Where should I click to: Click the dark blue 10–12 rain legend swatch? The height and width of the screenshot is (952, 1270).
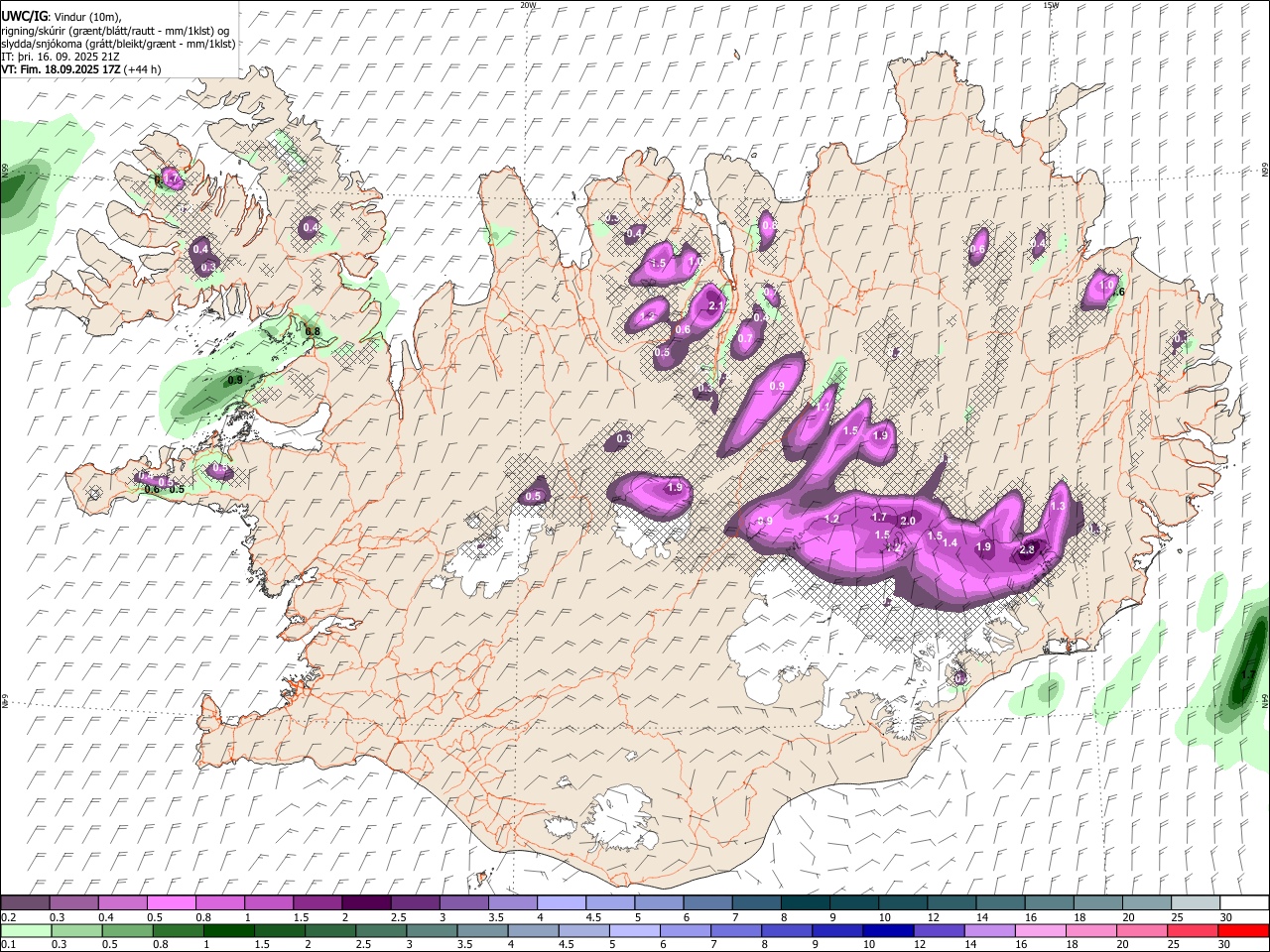pos(887,930)
